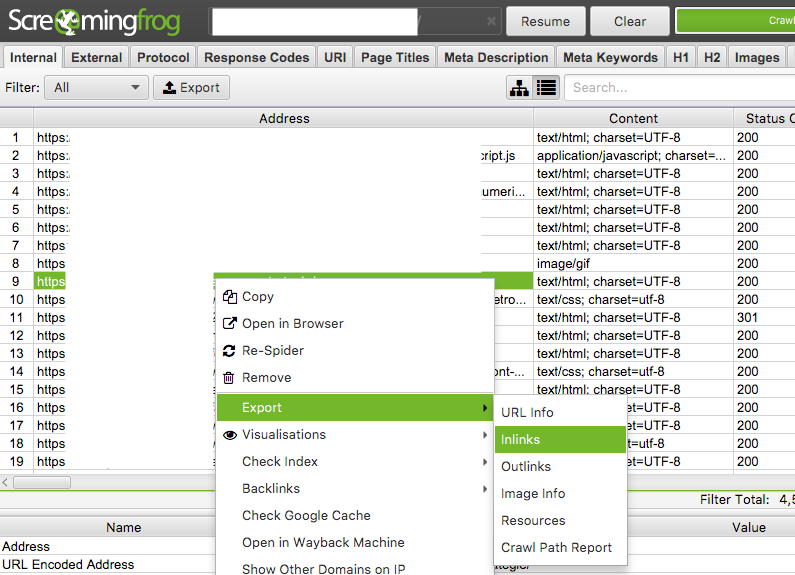Click the Copy icon in context menu
This screenshot has width=795, height=575.
click(x=229, y=297)
